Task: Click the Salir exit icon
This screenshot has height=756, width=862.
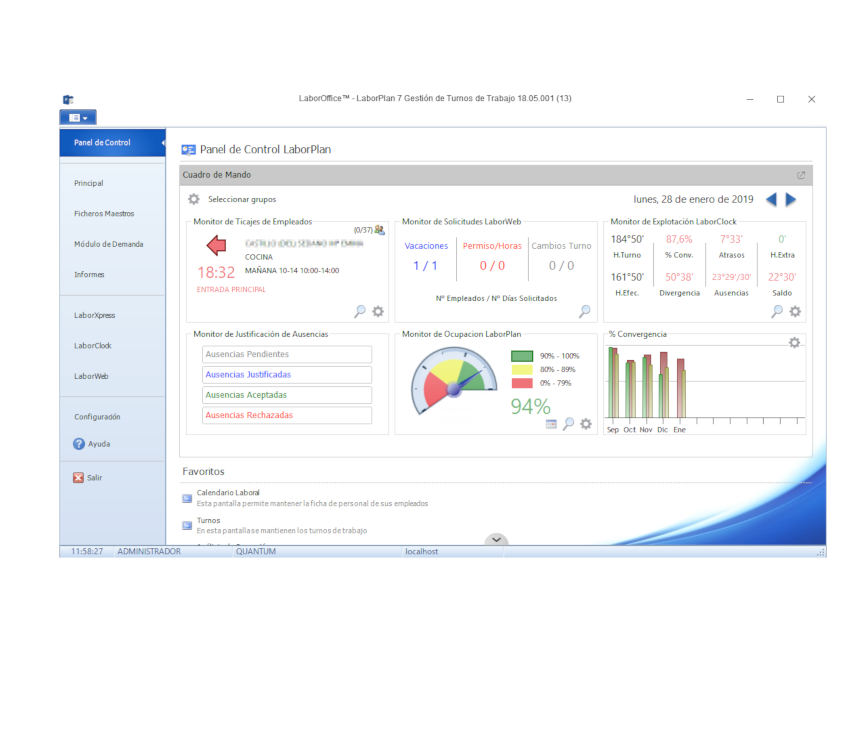Action: pos(78,477)
